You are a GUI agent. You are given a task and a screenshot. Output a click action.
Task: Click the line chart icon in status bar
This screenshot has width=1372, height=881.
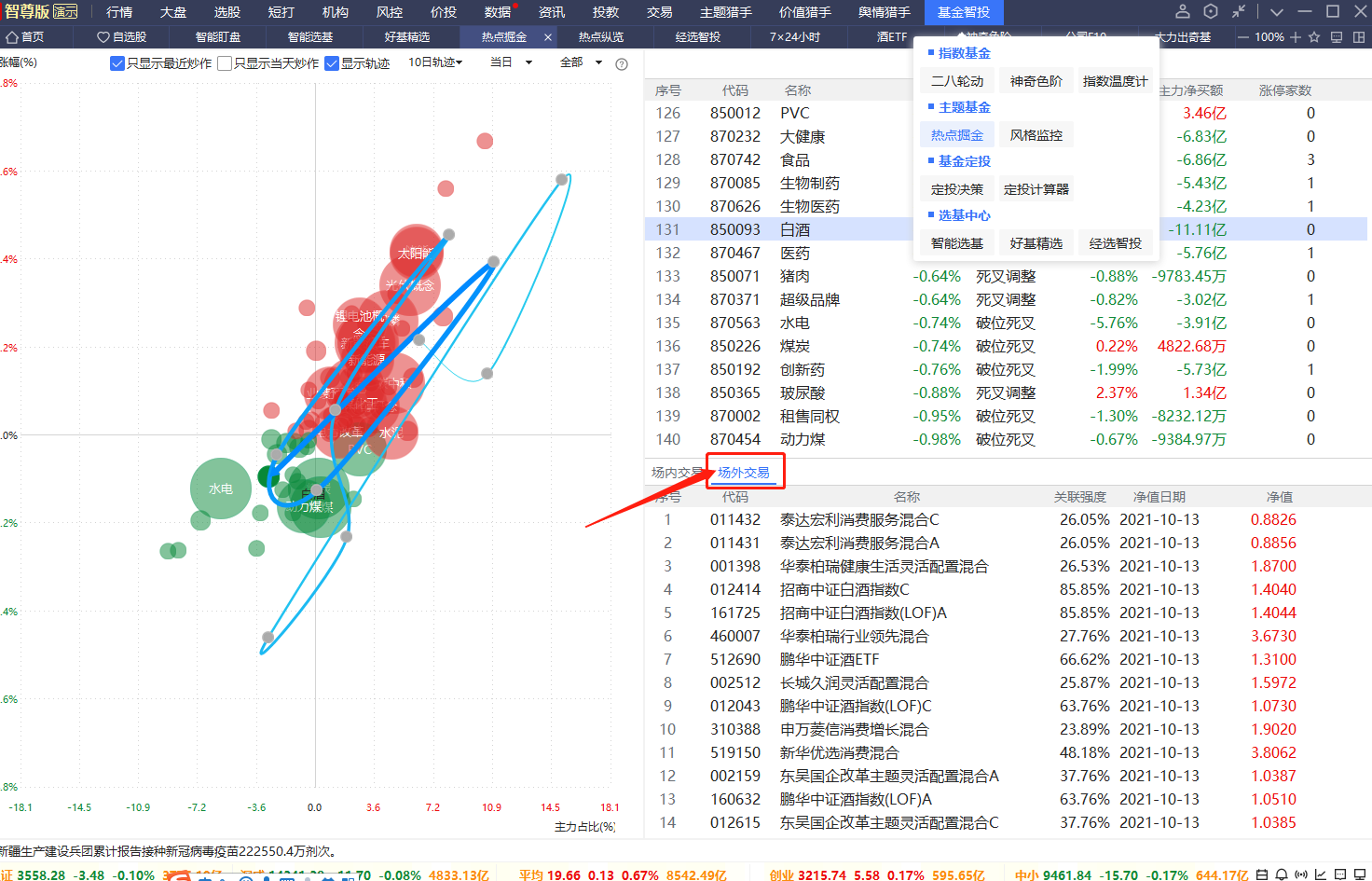tap(1320, 874)
